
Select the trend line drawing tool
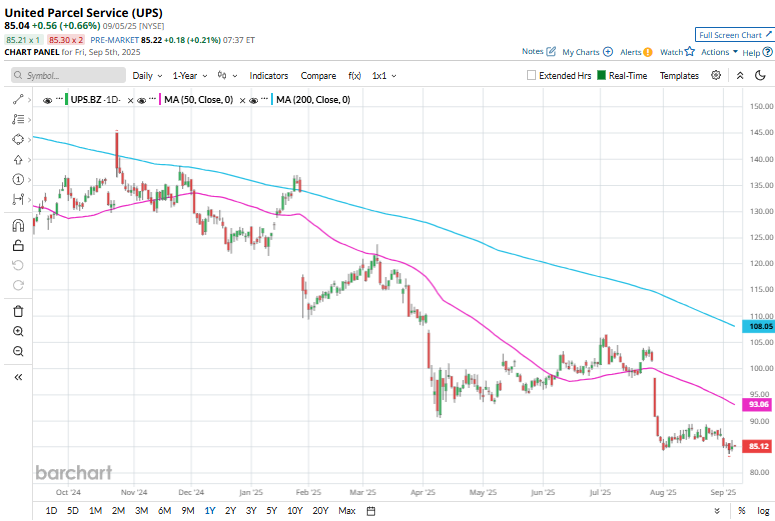[18, 99]
